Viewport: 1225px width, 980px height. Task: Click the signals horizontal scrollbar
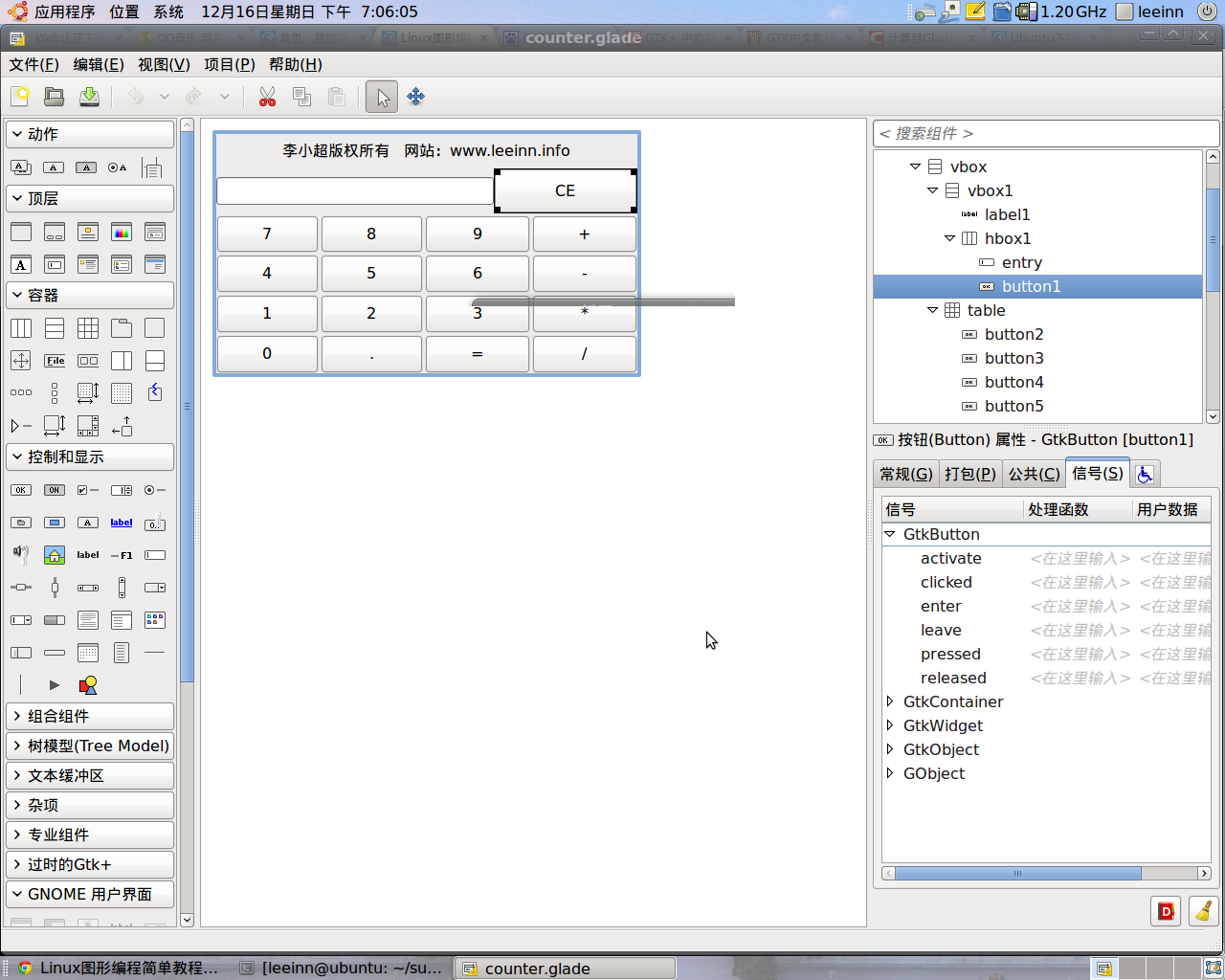1017,873
